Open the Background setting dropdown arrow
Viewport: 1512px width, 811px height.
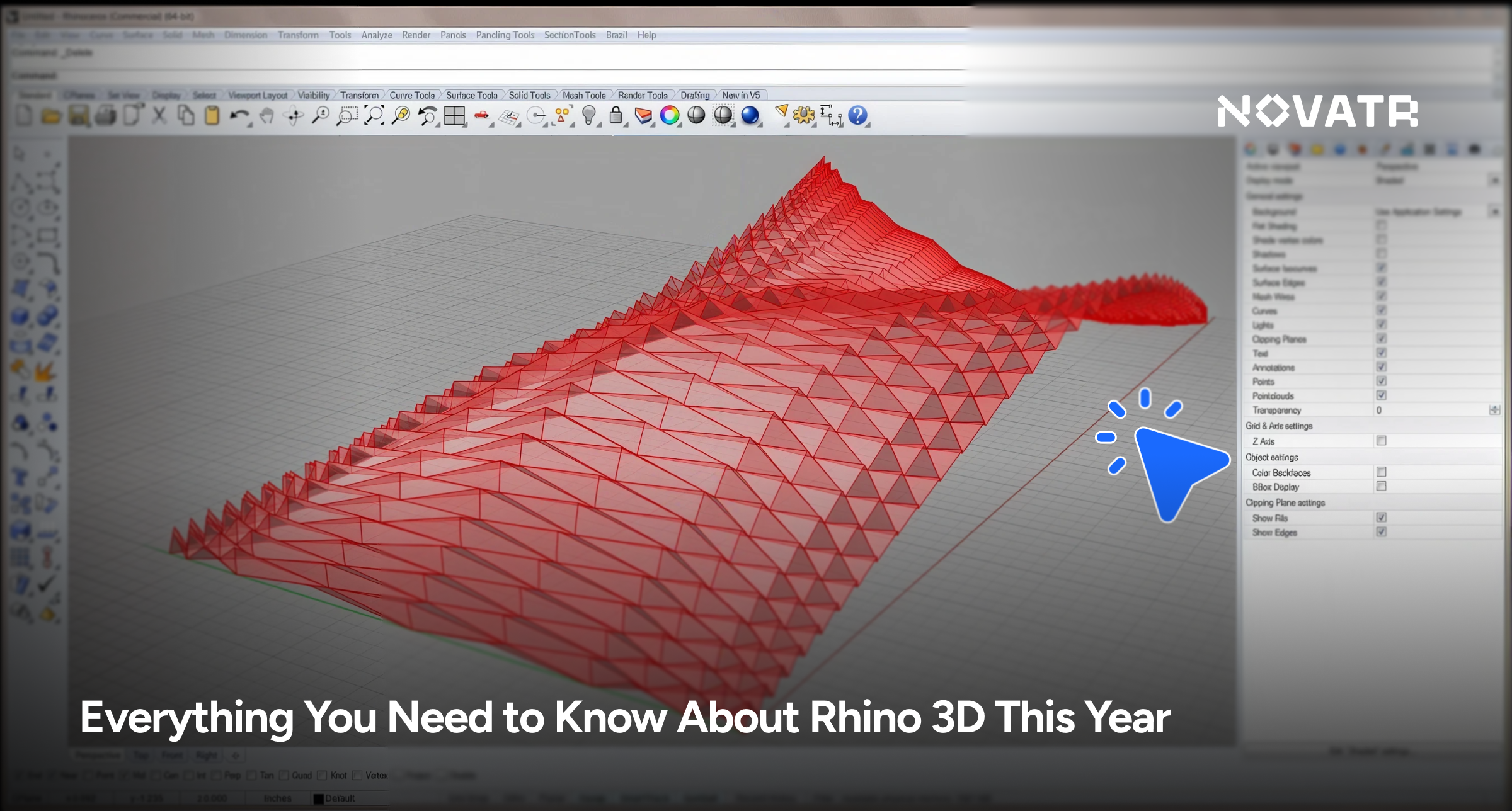[x=1494, y=212]
